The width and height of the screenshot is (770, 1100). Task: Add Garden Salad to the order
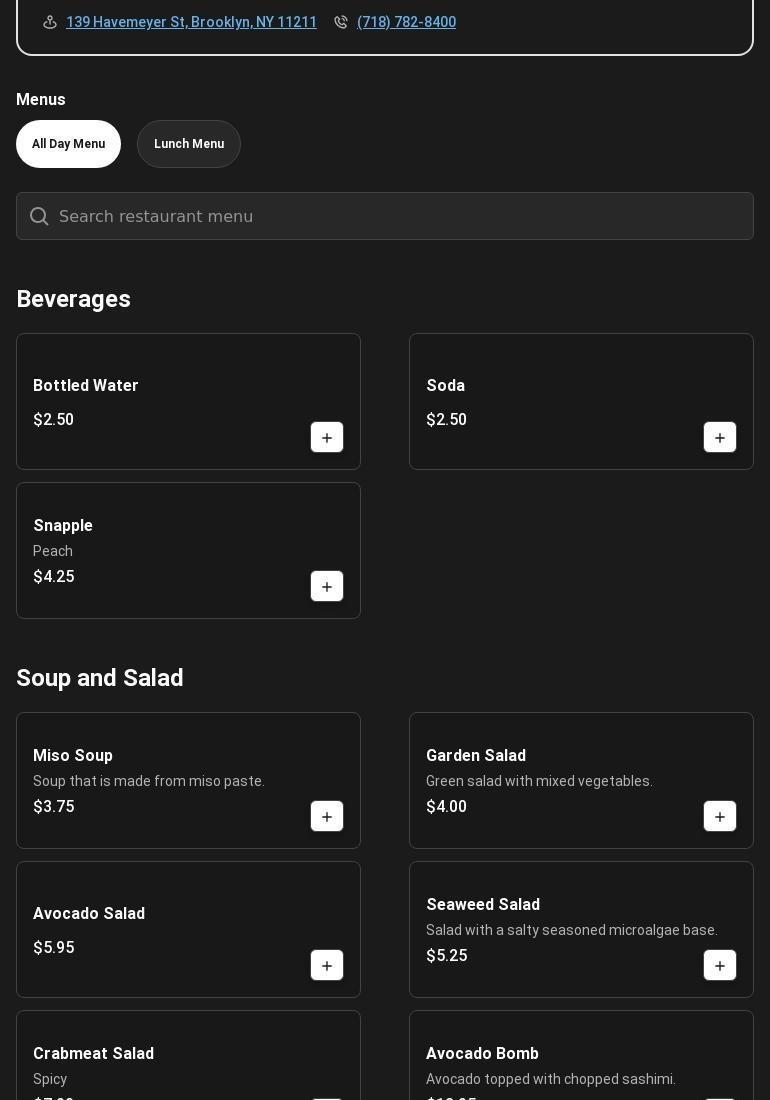tap(720, 817)
